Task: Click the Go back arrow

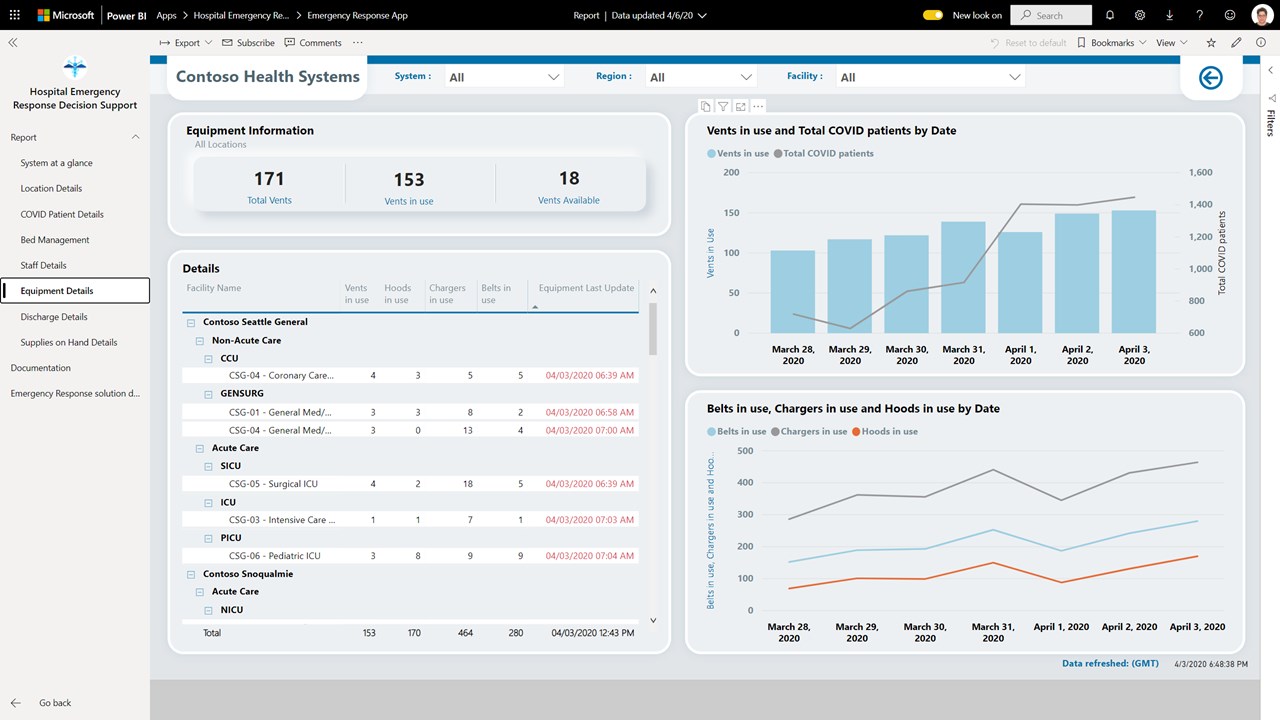Action: (x=15, y=703)
